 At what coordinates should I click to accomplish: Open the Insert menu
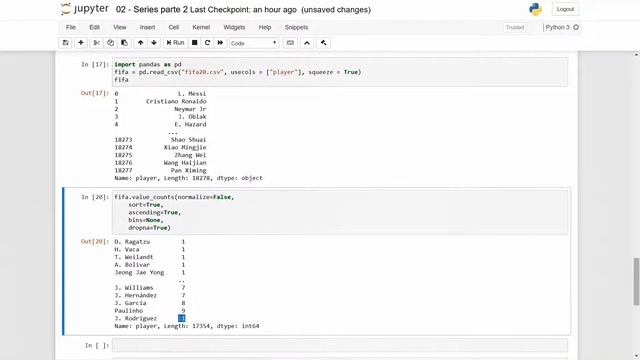(147, 27)
